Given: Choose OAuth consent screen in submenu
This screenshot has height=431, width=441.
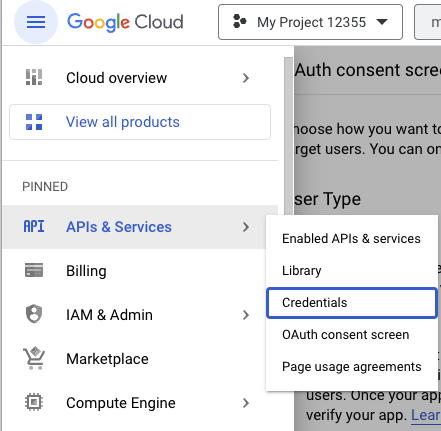Looking at the screenshot, I should click(x=351, y=335).
